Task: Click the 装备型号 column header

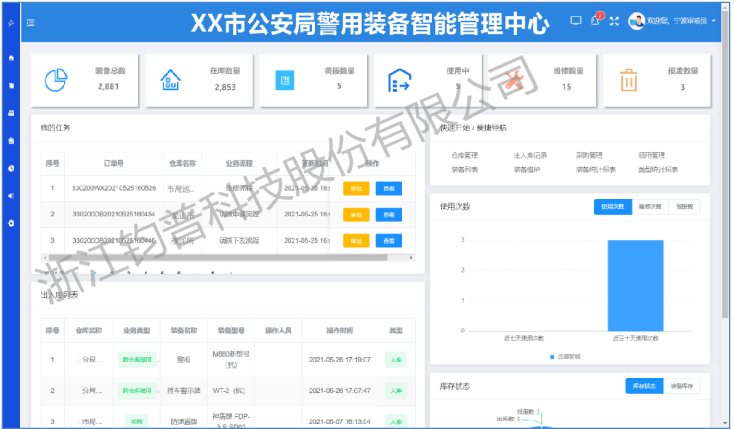Action: 231,331
